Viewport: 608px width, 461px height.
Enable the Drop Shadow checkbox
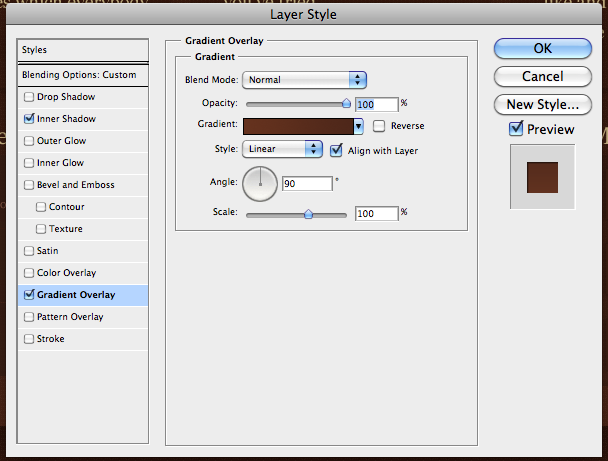[x=29, y=97]
